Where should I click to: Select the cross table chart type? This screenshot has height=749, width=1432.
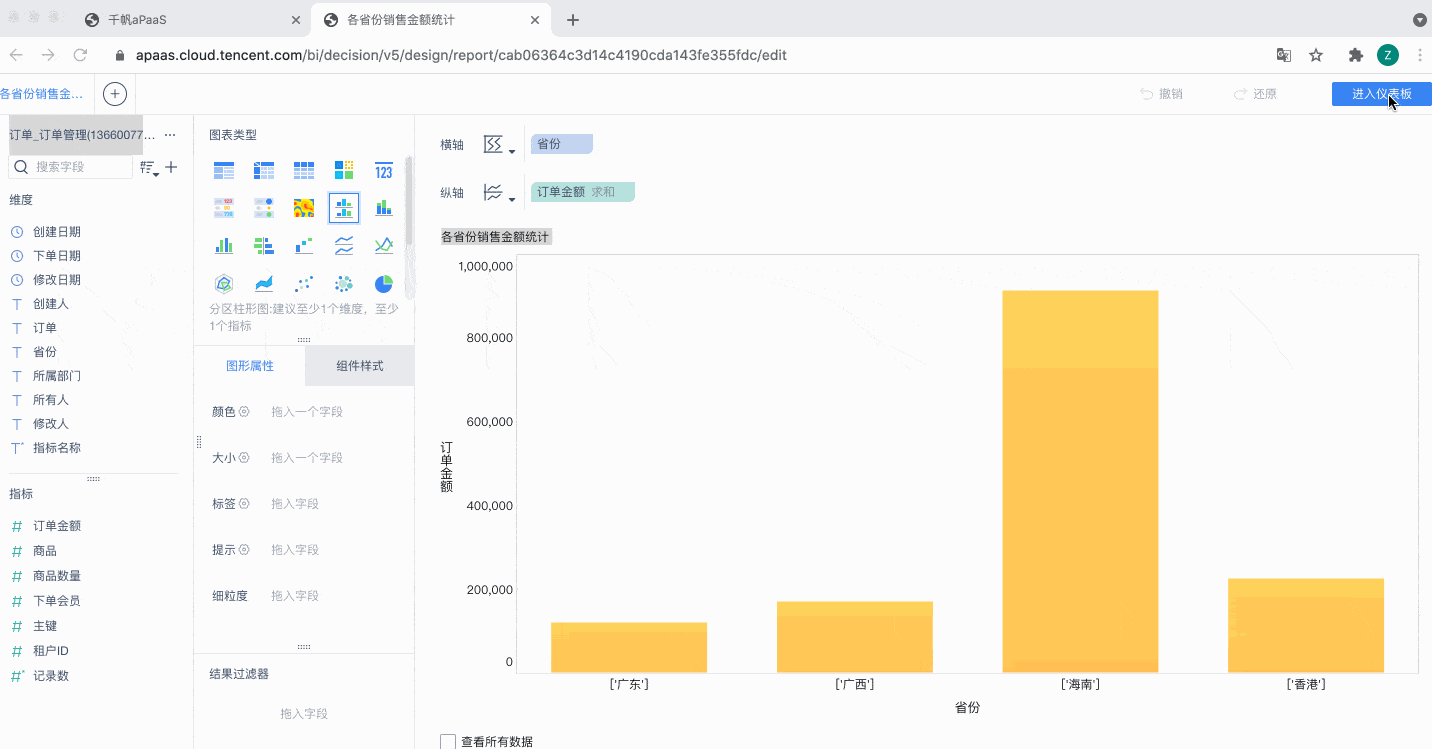coord(264,171)
